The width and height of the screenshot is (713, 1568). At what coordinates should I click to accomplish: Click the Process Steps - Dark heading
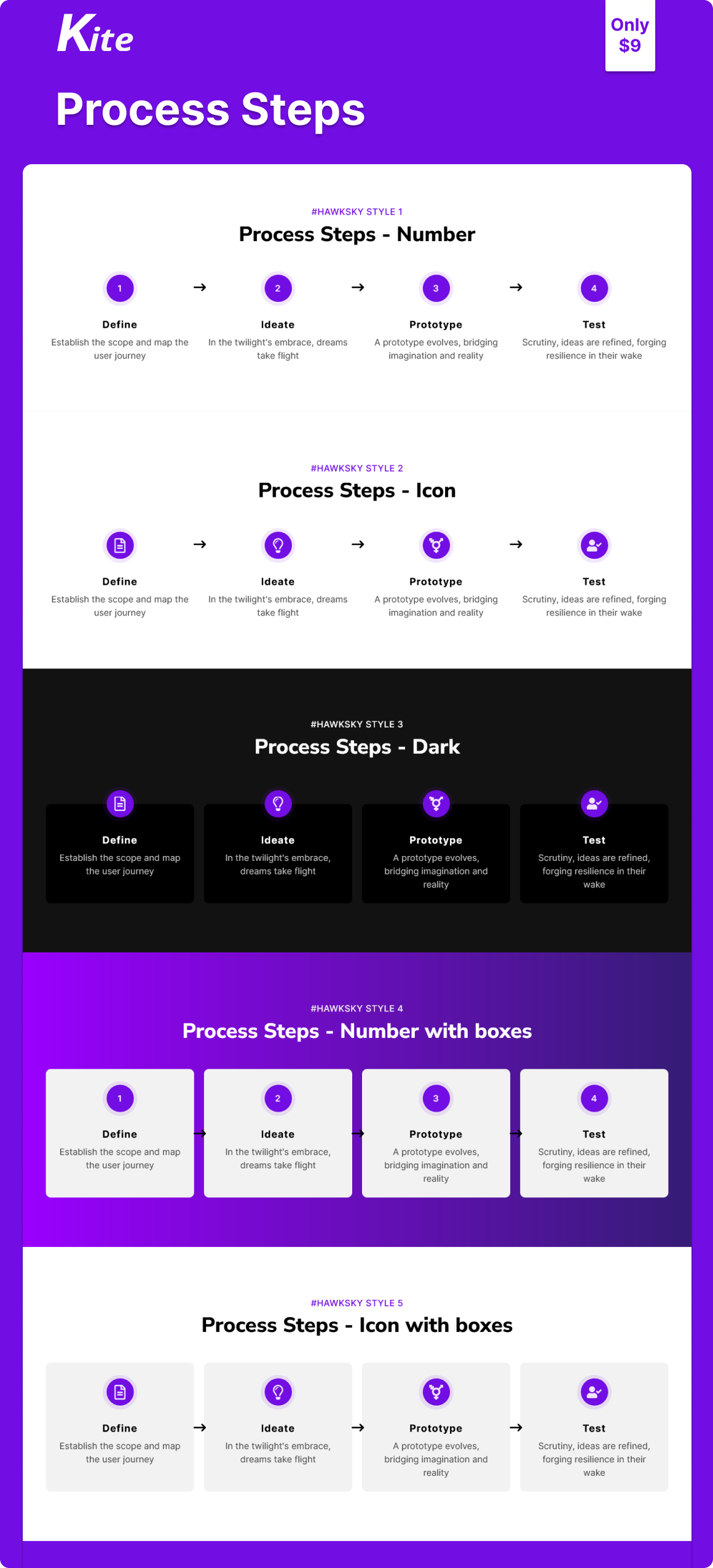coord(357,746)
